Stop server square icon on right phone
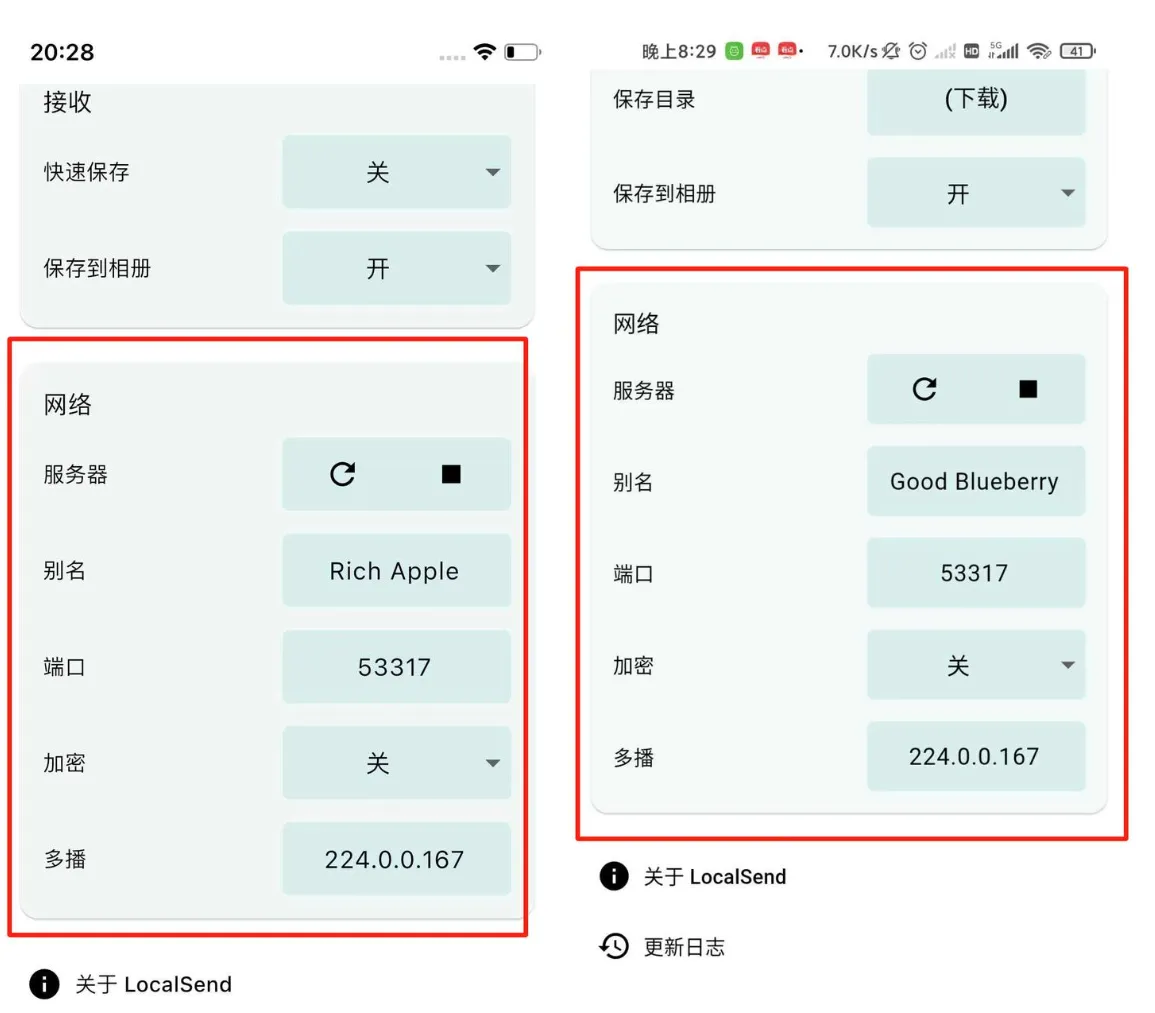Screen dimensions: 1155x1013 1028,389
